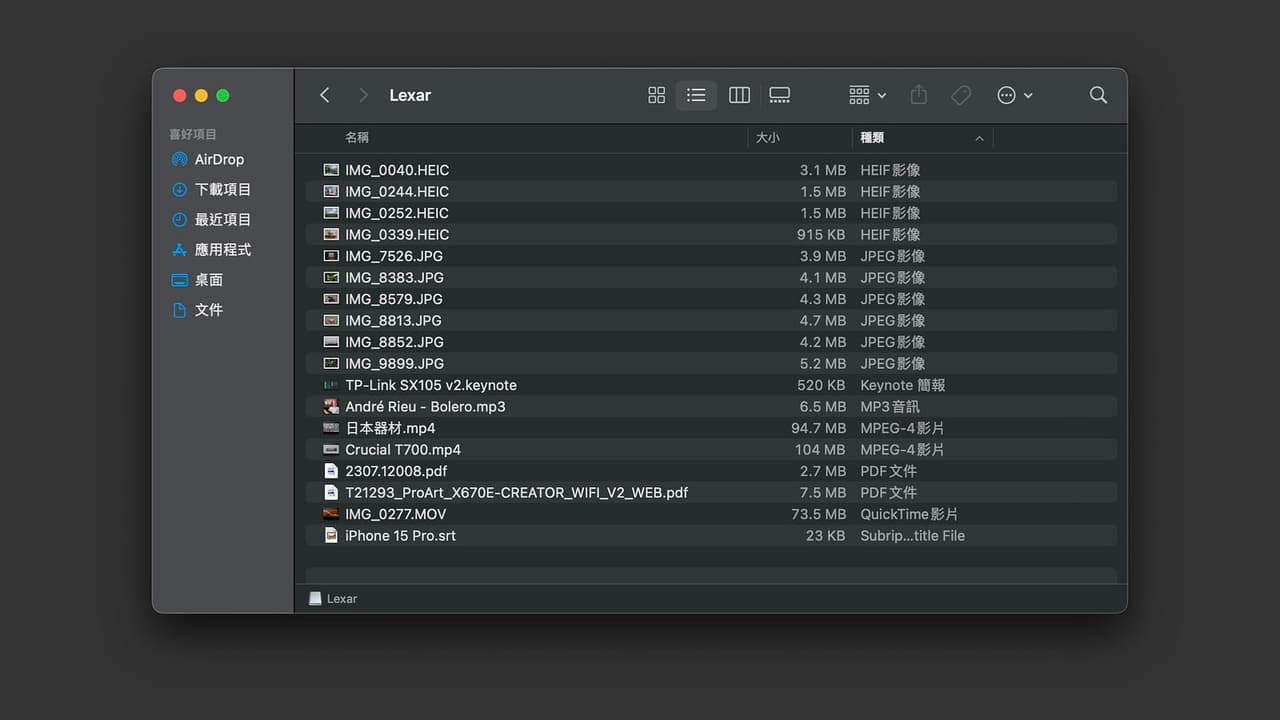Select file IMG_0244.HEIC
This screenshot has width=1280, height=720.
tap(711, 191)
